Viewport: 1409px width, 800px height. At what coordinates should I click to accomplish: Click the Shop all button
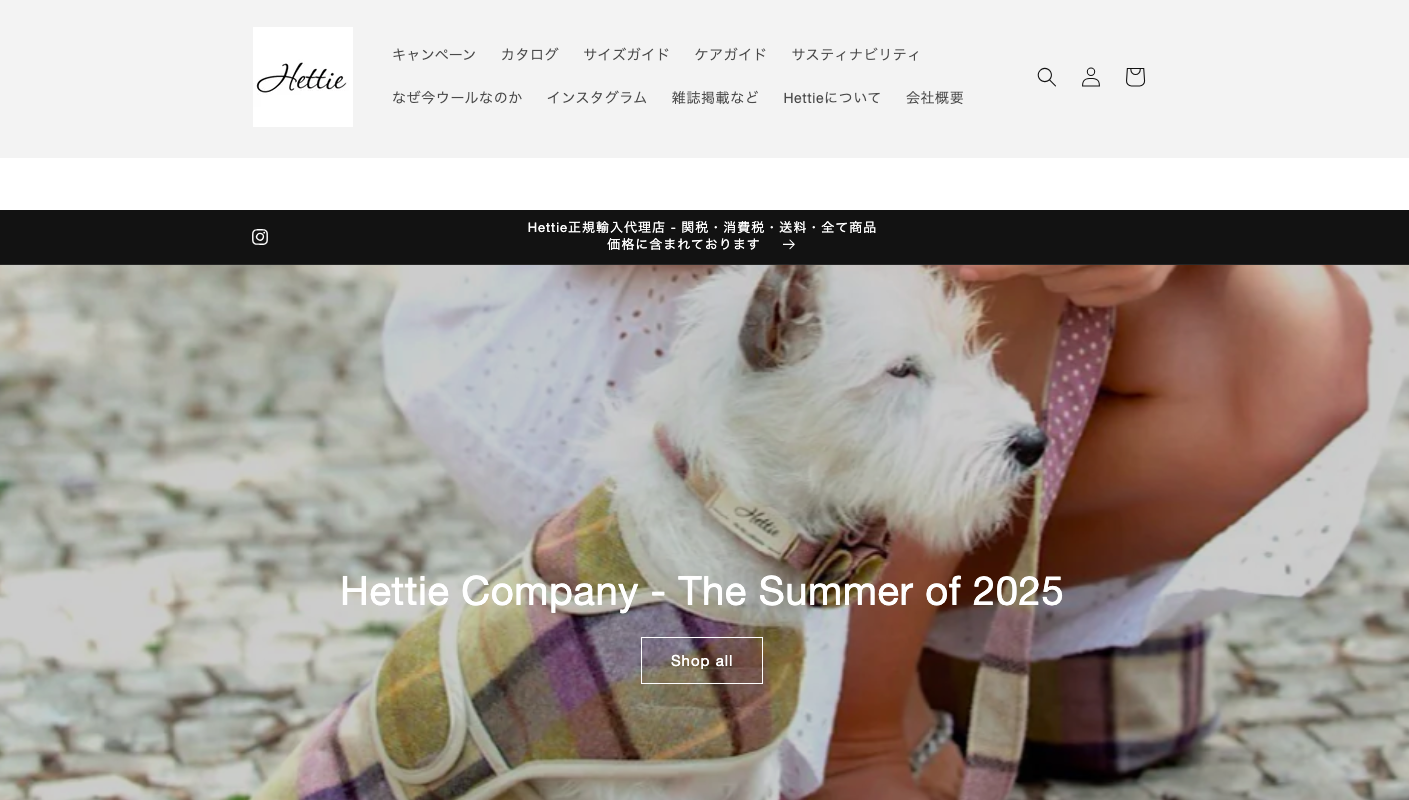tap(702, 661)
